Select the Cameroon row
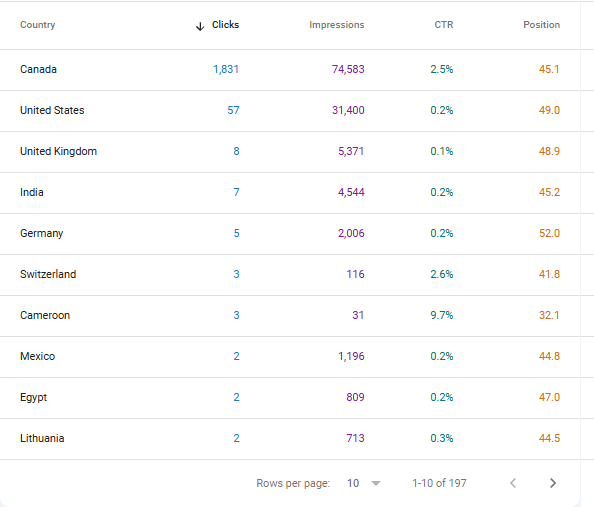 click(290, 315)
